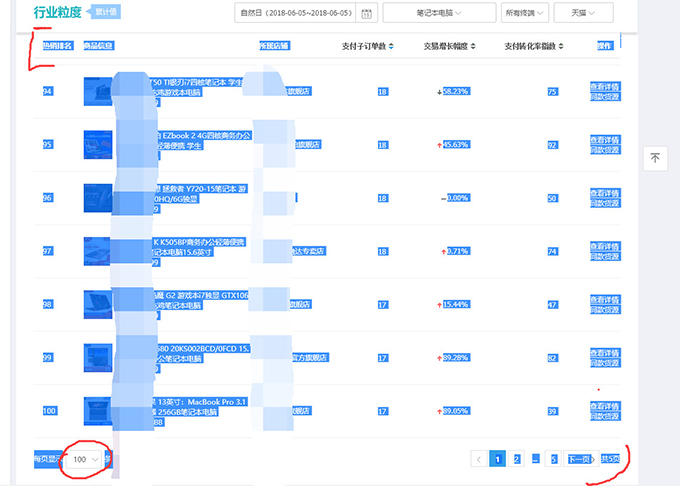Open the 天猫 platform dropdown

(x=583, y=13)
